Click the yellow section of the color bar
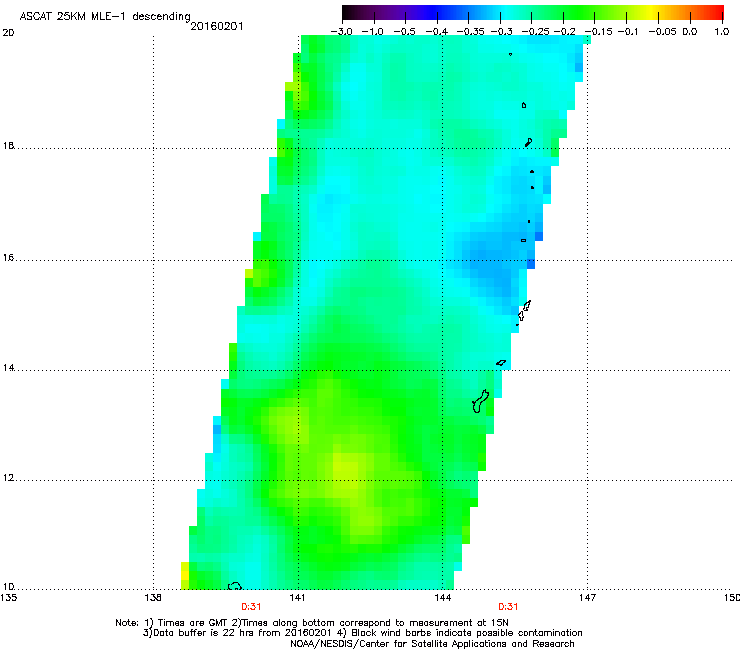 pyautogui.click(x=654, y=12)
